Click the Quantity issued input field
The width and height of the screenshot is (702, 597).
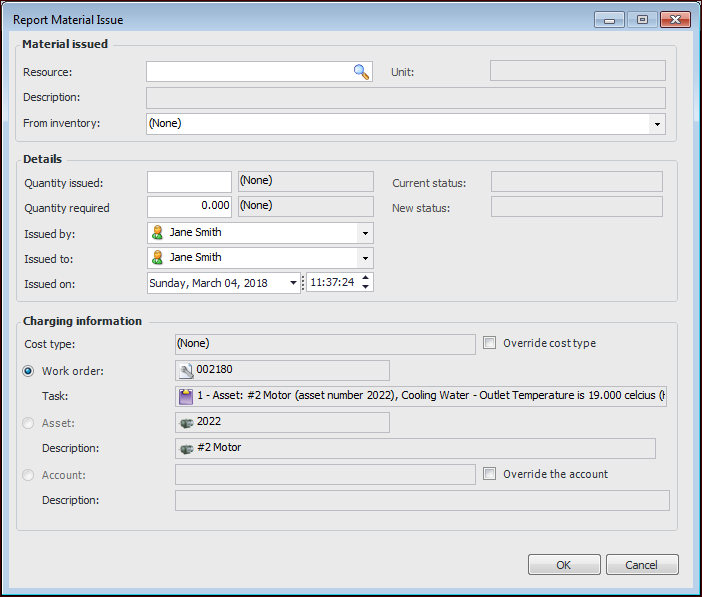click(189, 182)
